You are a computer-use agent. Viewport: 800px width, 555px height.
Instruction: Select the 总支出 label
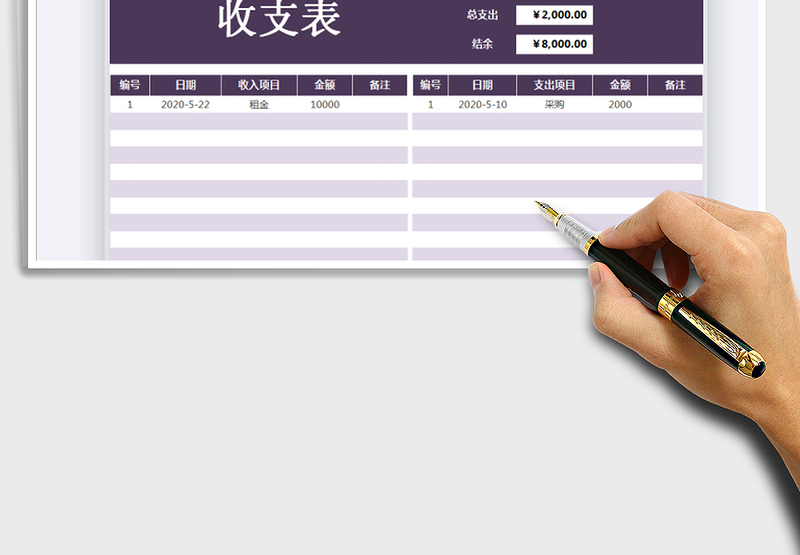click(482, 15)
